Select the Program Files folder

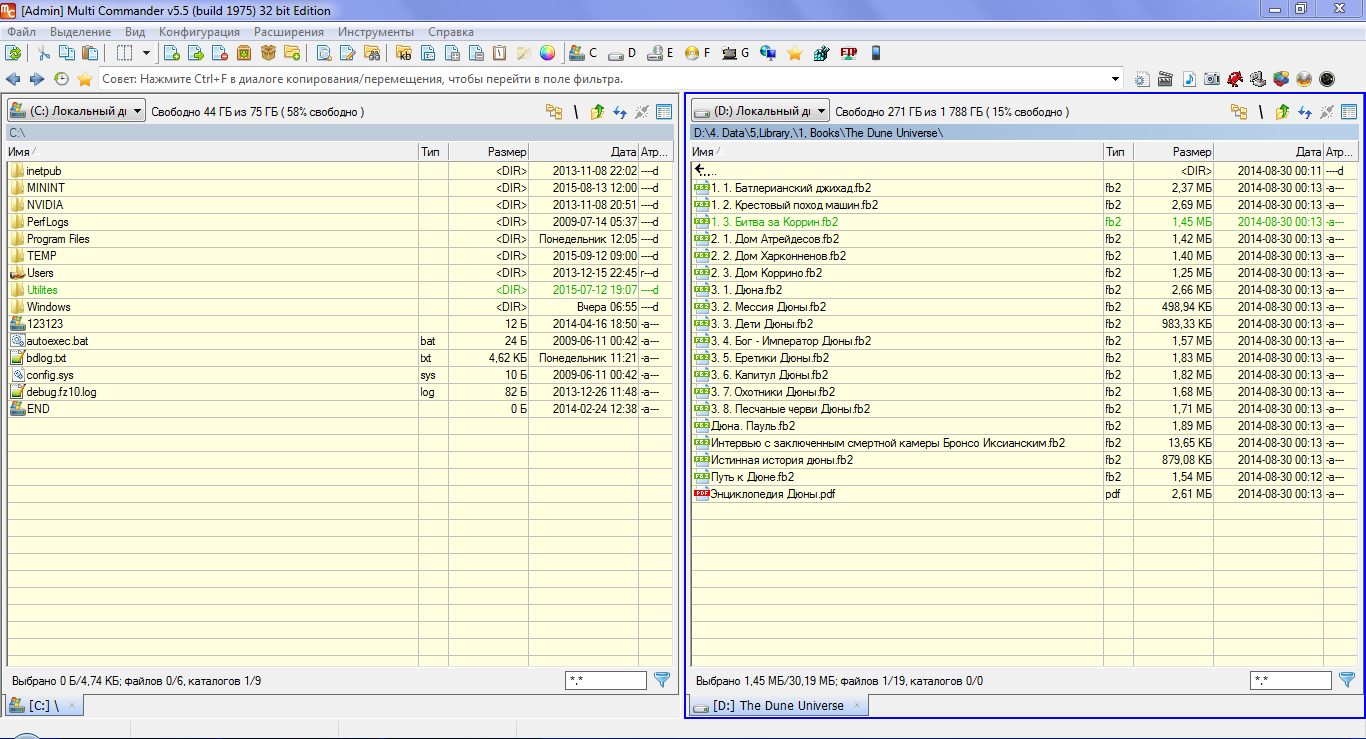tap(58, 239)
